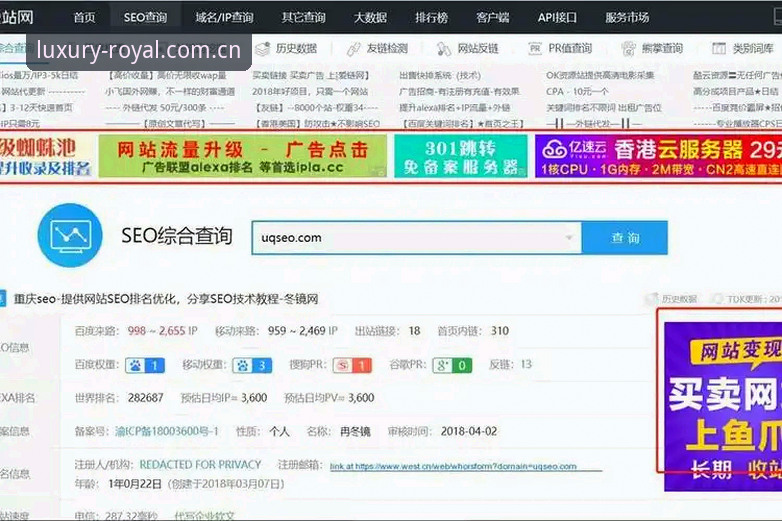Select the CPA - 10元一个 link

point(577,92)
